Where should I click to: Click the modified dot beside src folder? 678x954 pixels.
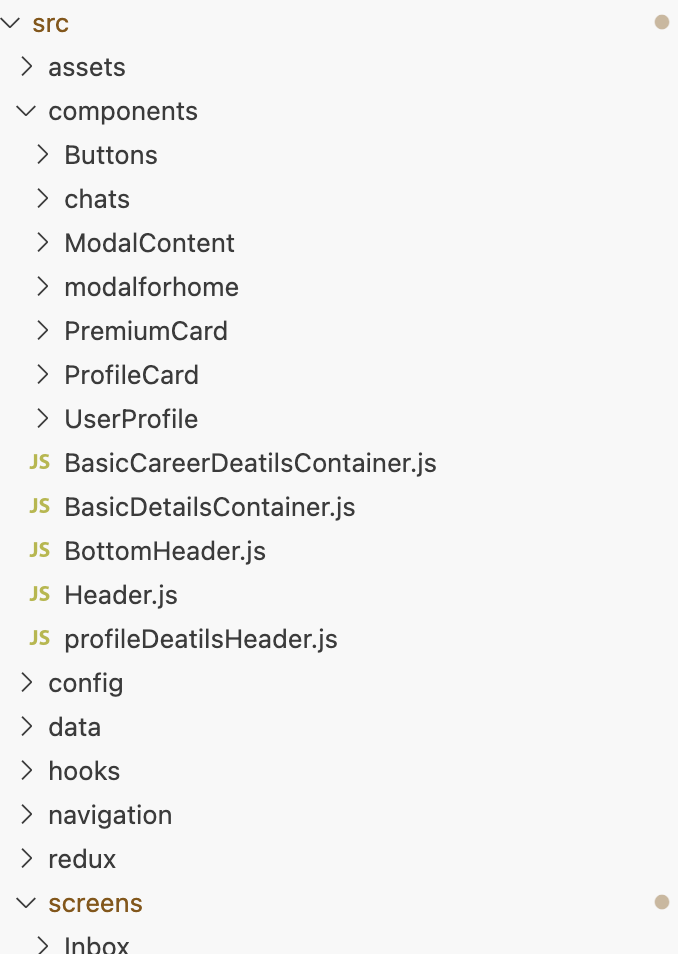661,22
